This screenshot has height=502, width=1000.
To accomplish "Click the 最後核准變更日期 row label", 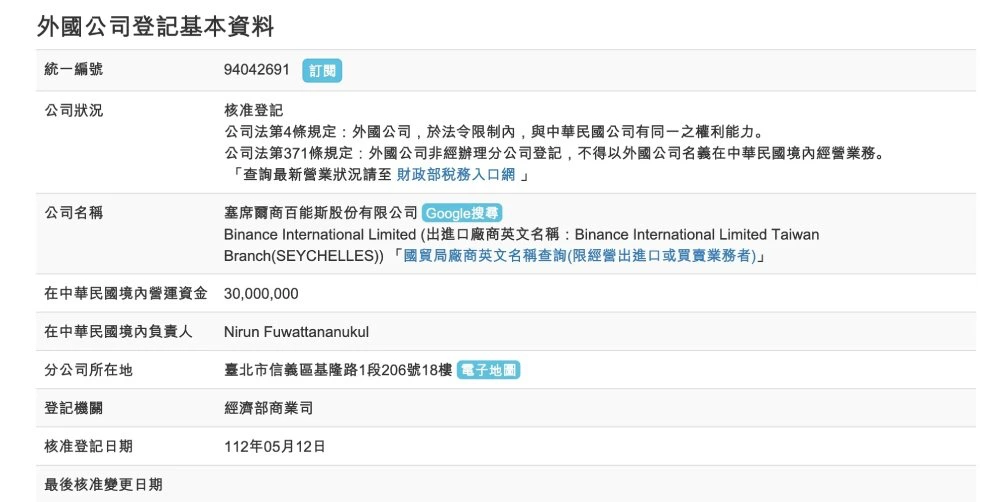I will click(x=103, y=485).
